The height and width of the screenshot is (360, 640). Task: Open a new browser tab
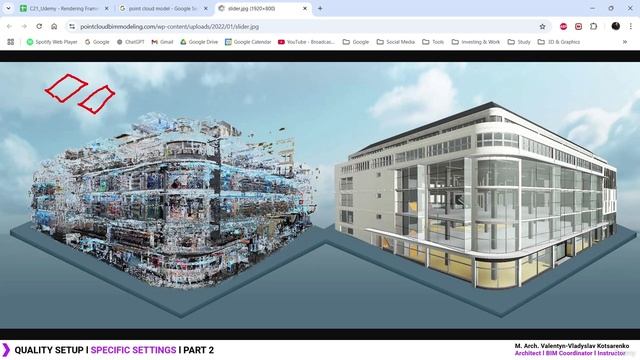[320, 8]
